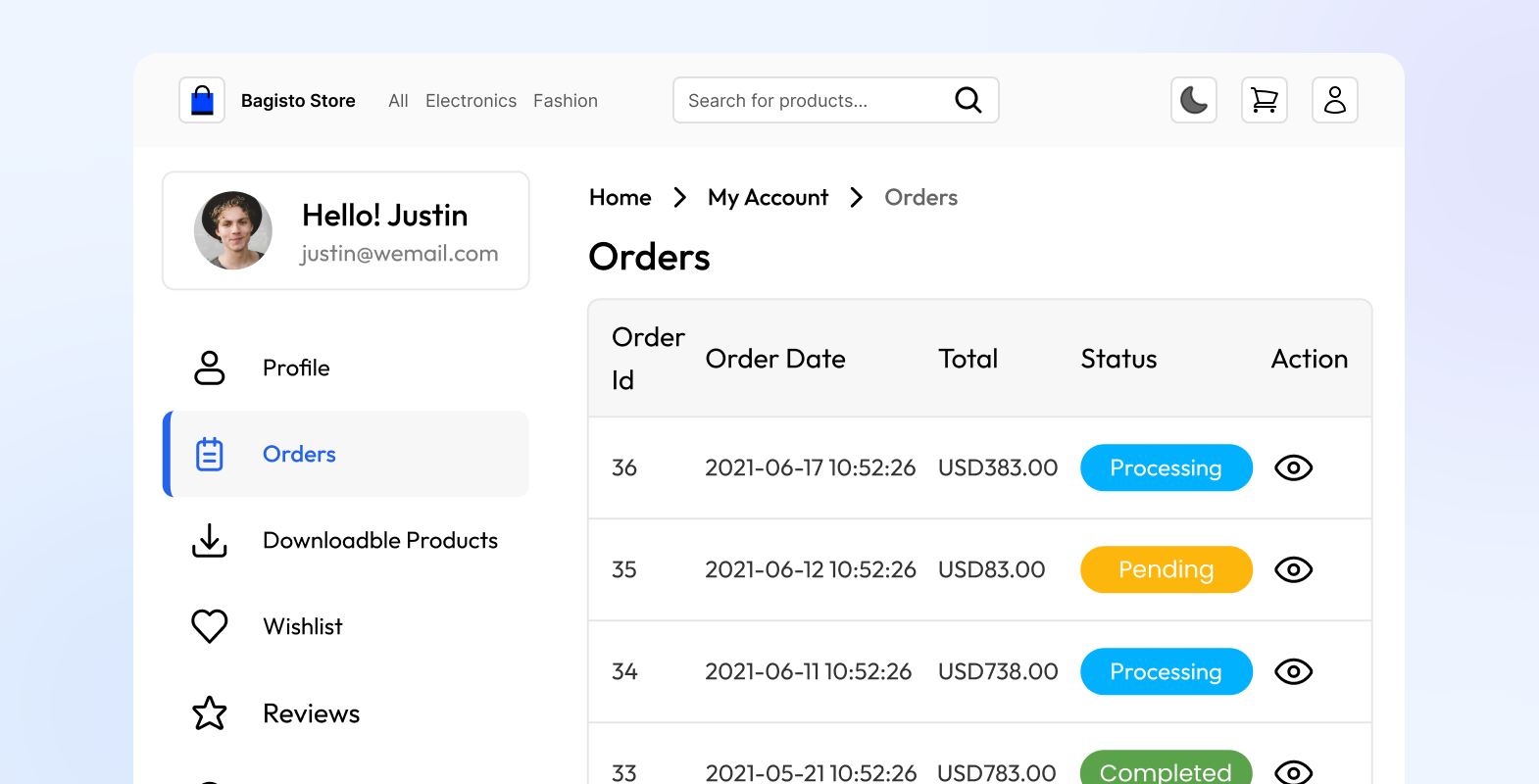Click the Orders clipboard icon in the sidebar
The height and width of the screenshot is (784, 1539).
click(210, 454)
